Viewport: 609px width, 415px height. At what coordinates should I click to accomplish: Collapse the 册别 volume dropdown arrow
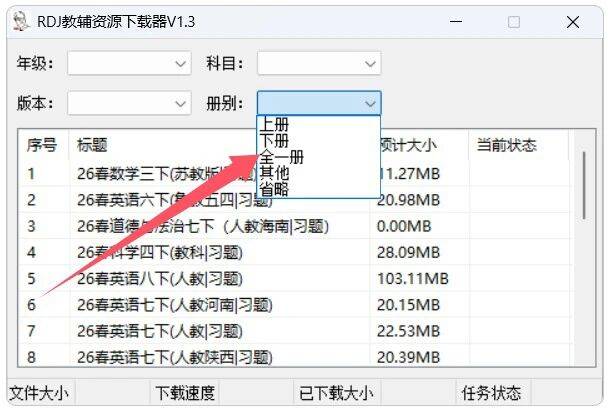[x=370, y=103]
